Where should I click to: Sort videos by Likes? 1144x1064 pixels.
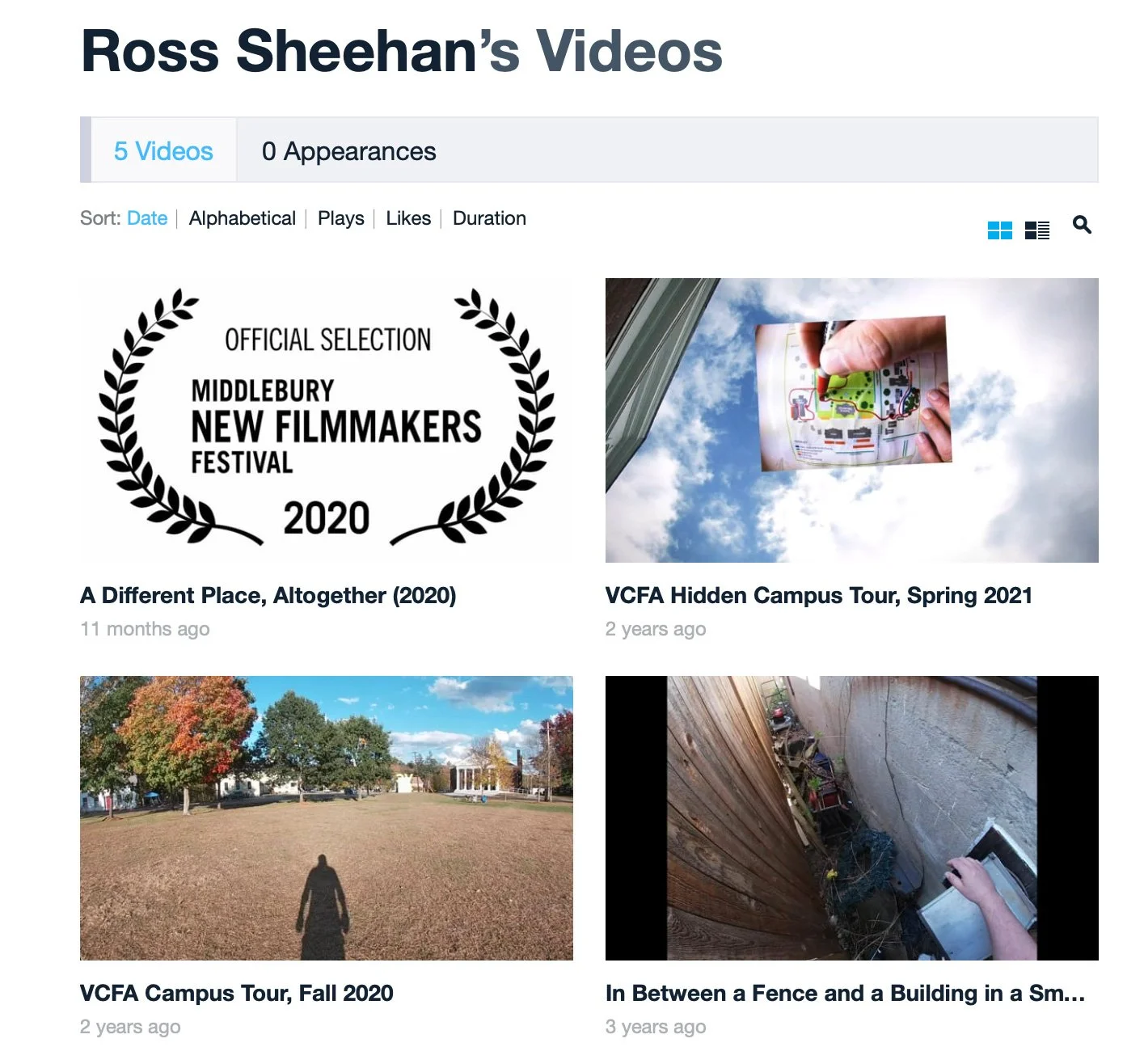(x=408, y=218)
